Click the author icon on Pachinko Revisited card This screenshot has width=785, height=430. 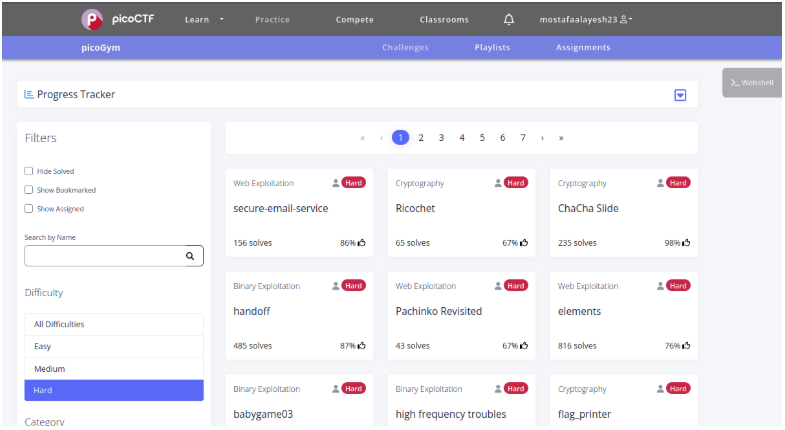point(498,286)
